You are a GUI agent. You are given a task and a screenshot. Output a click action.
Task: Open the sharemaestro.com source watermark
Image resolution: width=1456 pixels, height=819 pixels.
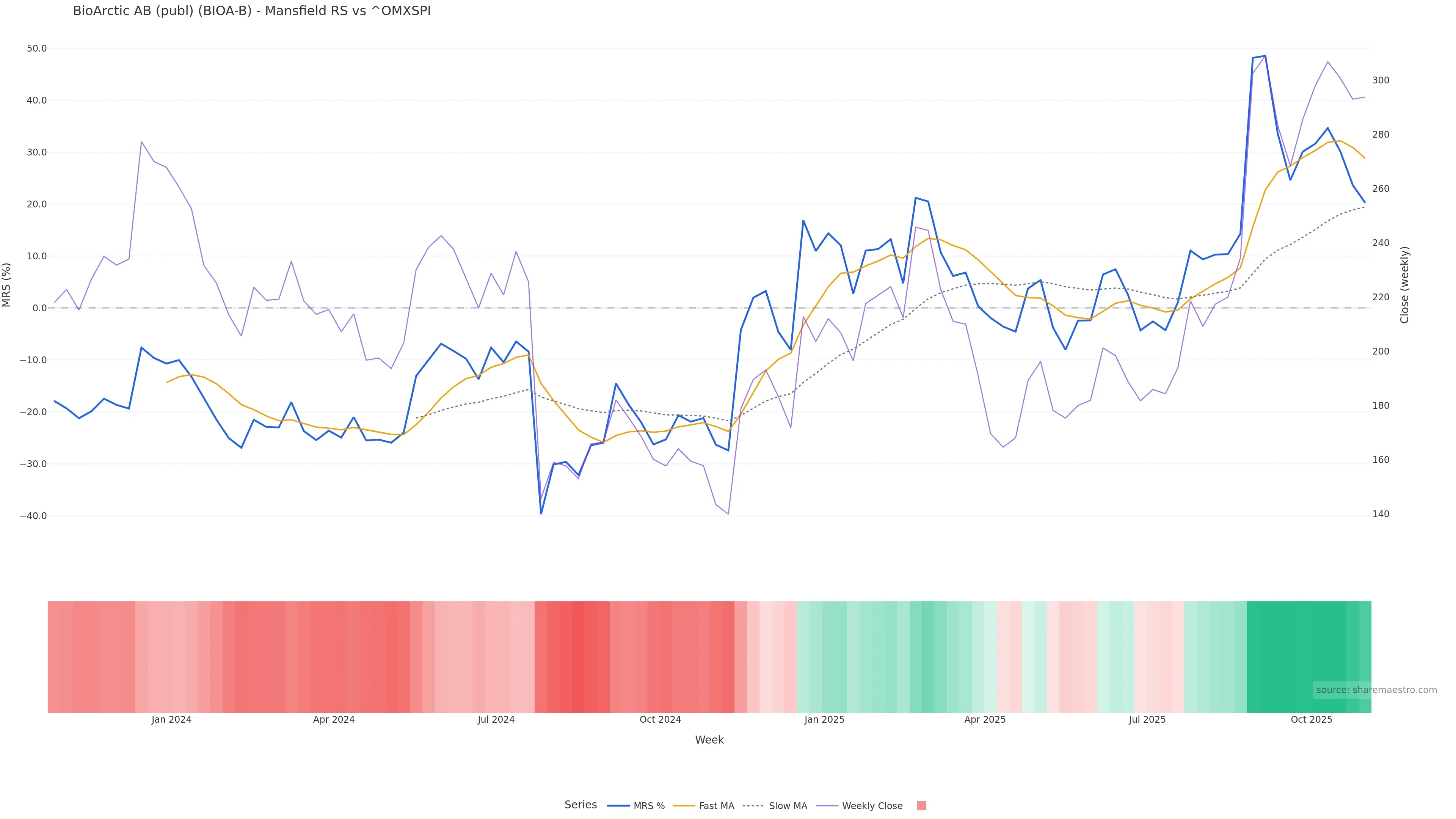point(1376,690)
